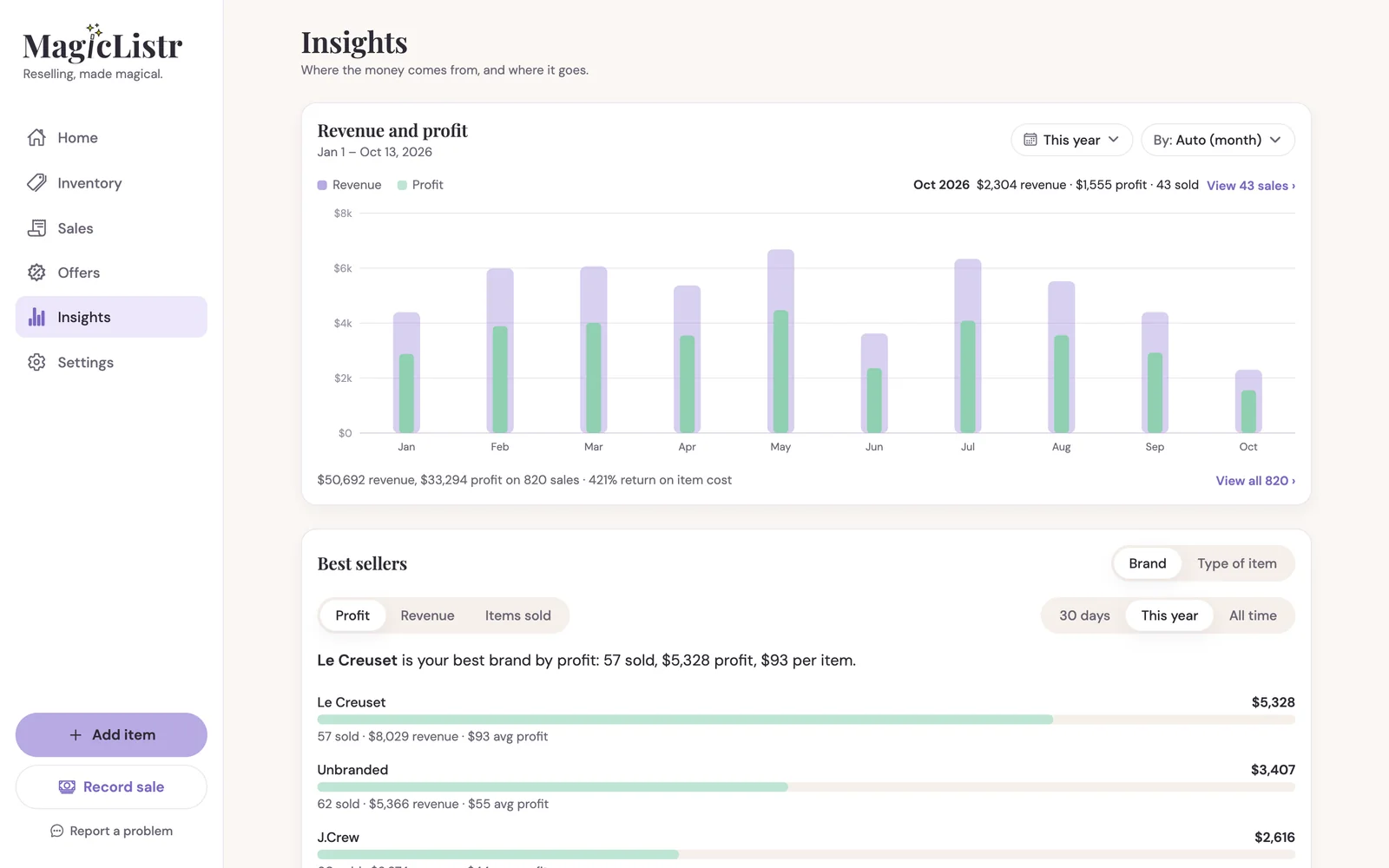
Task: Click the Jul bar in the chart
Action: [968, 346]
